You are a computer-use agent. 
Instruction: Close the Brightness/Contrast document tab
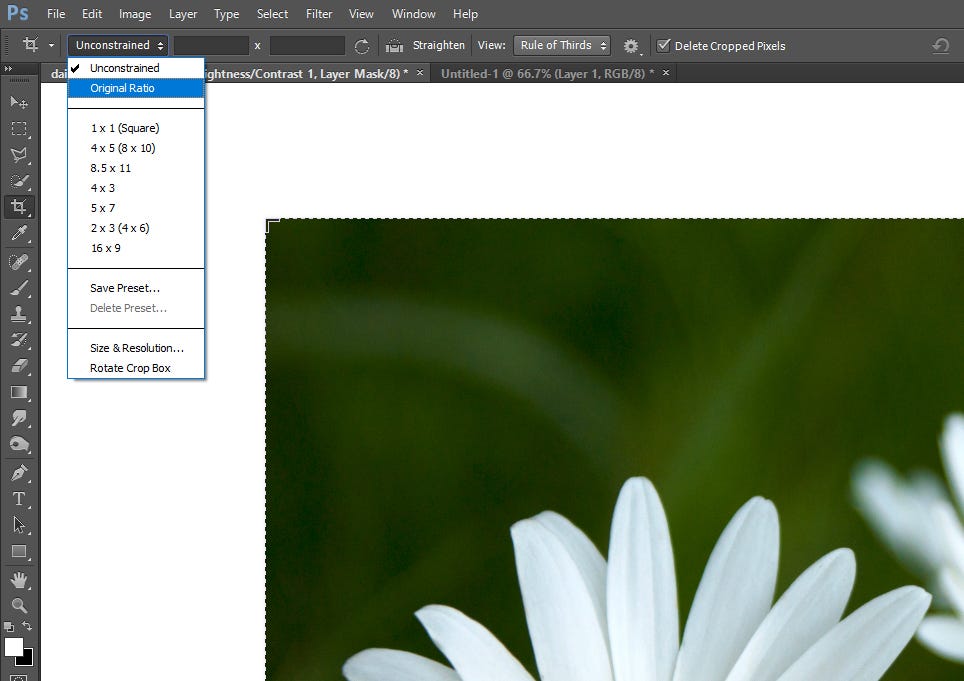point(420,73)
